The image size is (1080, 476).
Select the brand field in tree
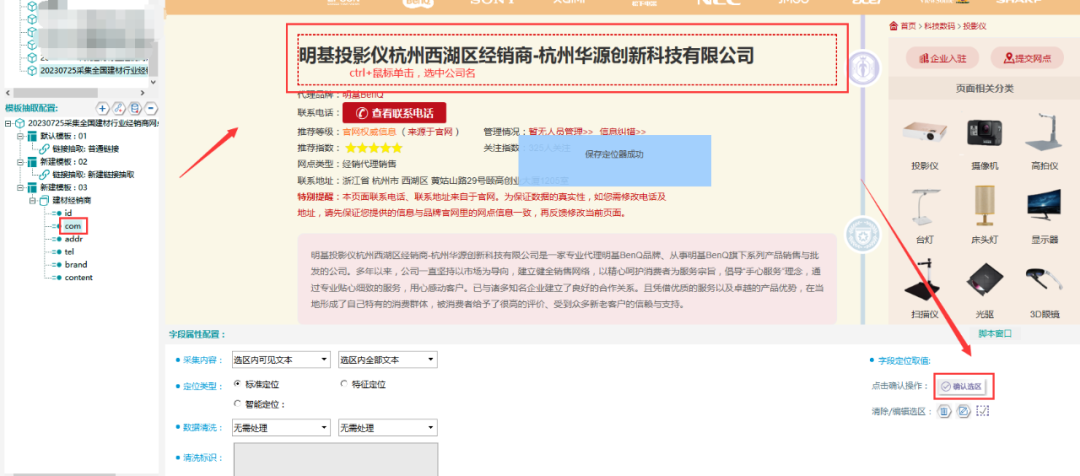click(x=76, y=265)
